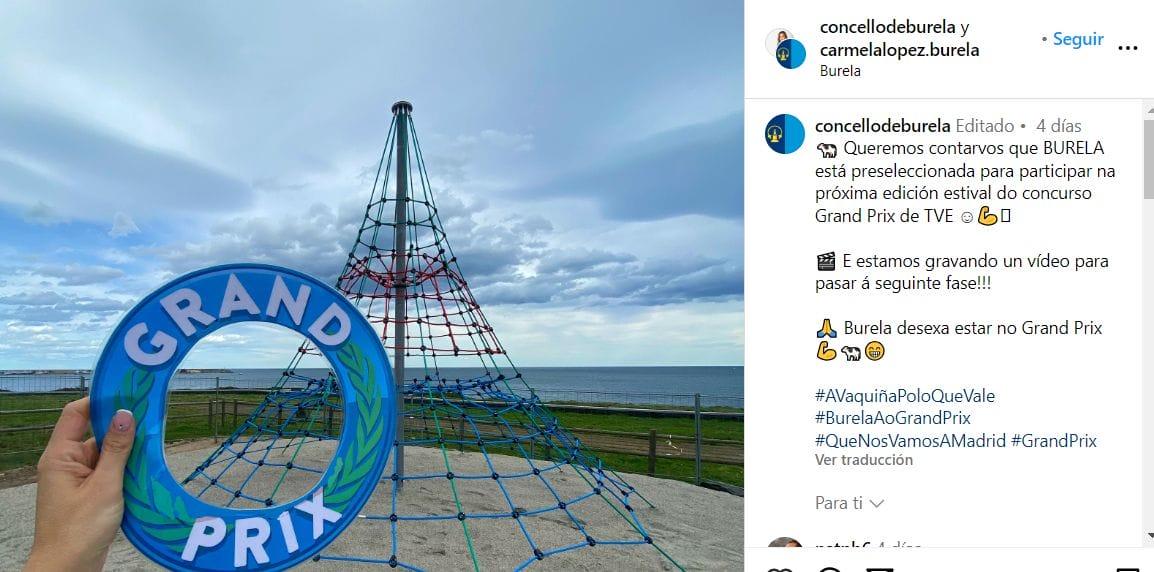Open hashtag #BurelaAoGrandPrix
1154x572 pixels.
click(x=893, y=418)
